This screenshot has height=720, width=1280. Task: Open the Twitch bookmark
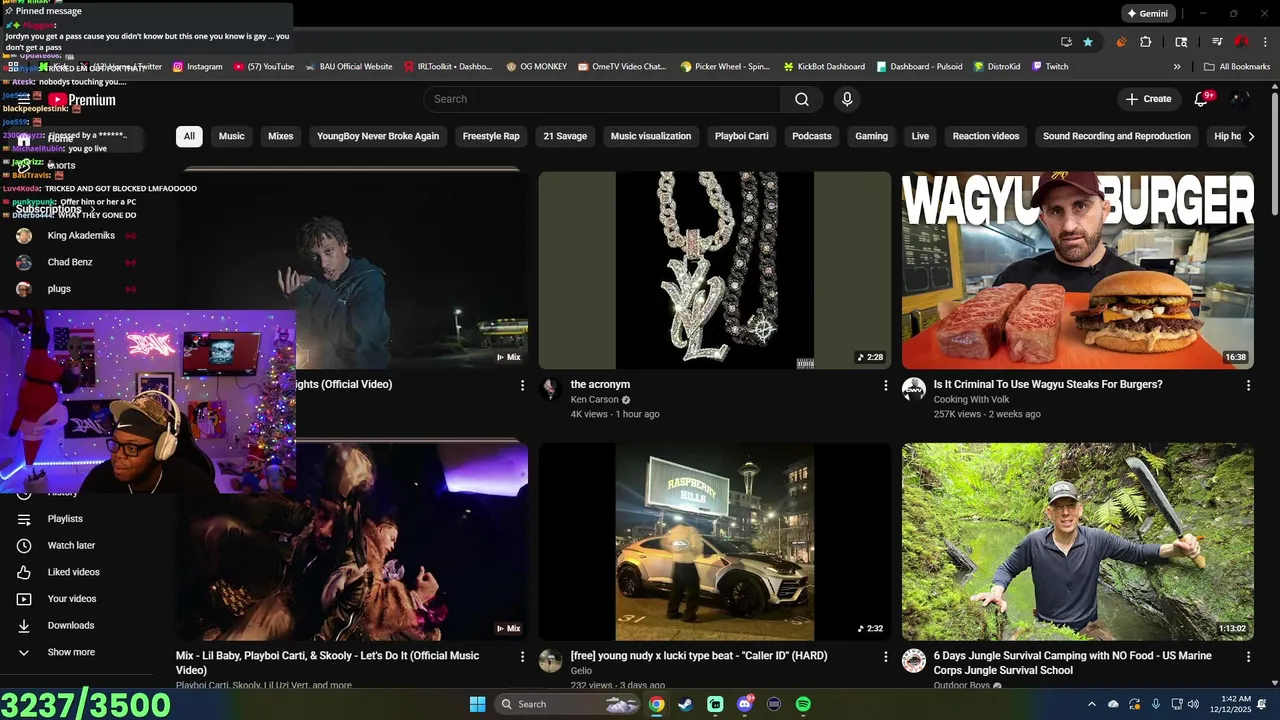(1049, 67)
